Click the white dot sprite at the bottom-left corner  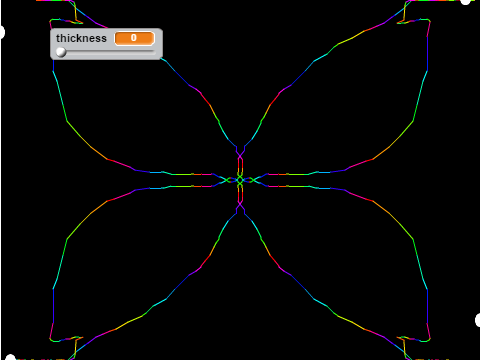(x=10, y=357)
